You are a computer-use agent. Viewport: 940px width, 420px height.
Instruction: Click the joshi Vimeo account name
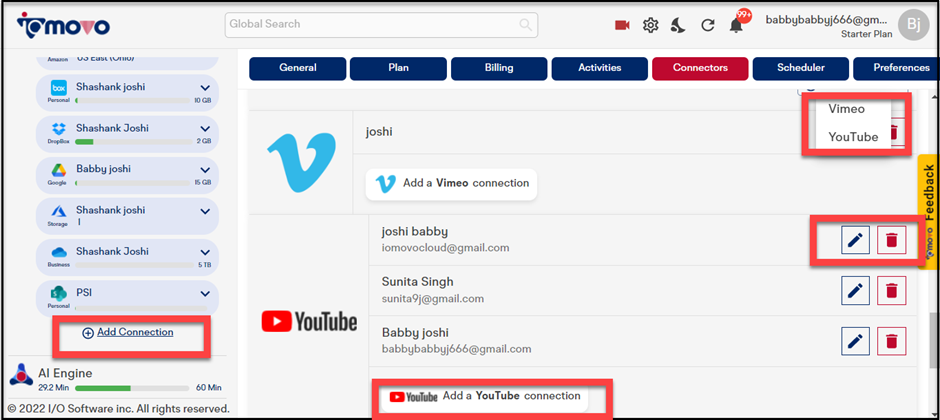pyautogui.click(x=379, y=132)
